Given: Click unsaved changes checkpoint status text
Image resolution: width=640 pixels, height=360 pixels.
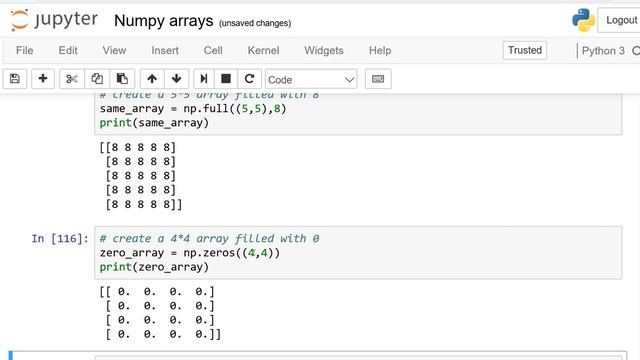Looking at the screenshot, I should pos(255,23).
